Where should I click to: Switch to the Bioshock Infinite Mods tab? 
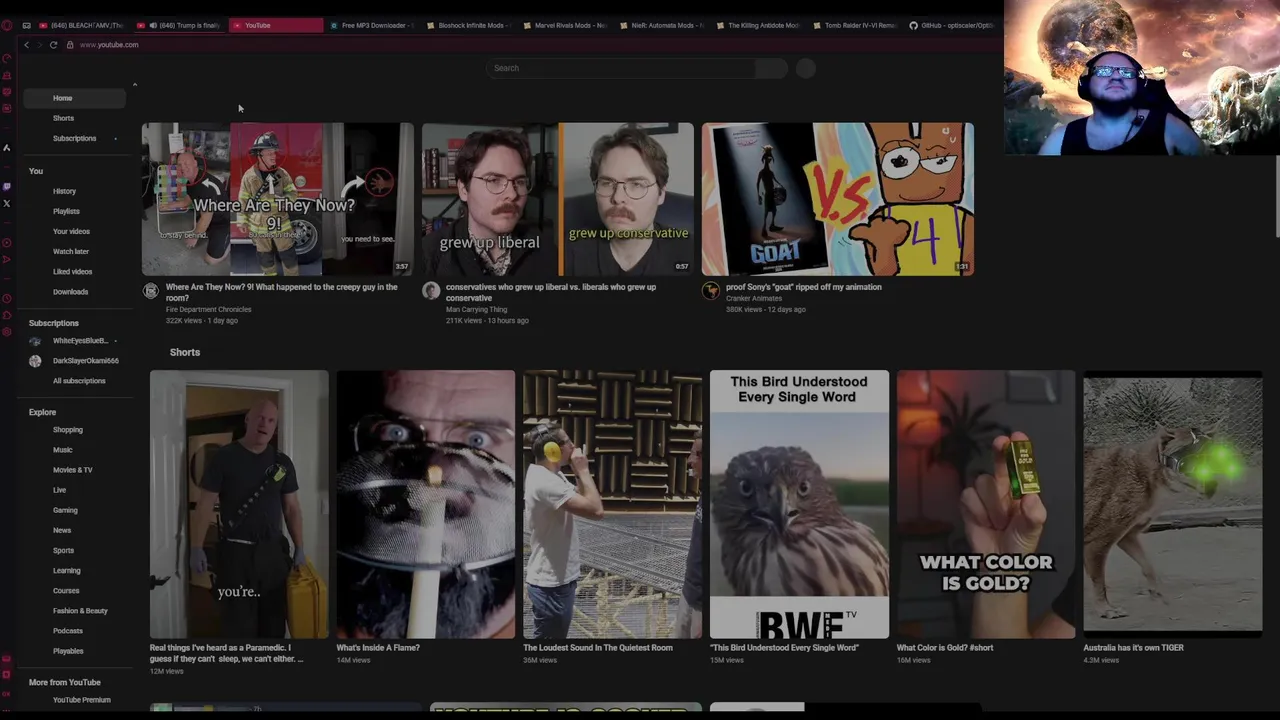[469, 25]
